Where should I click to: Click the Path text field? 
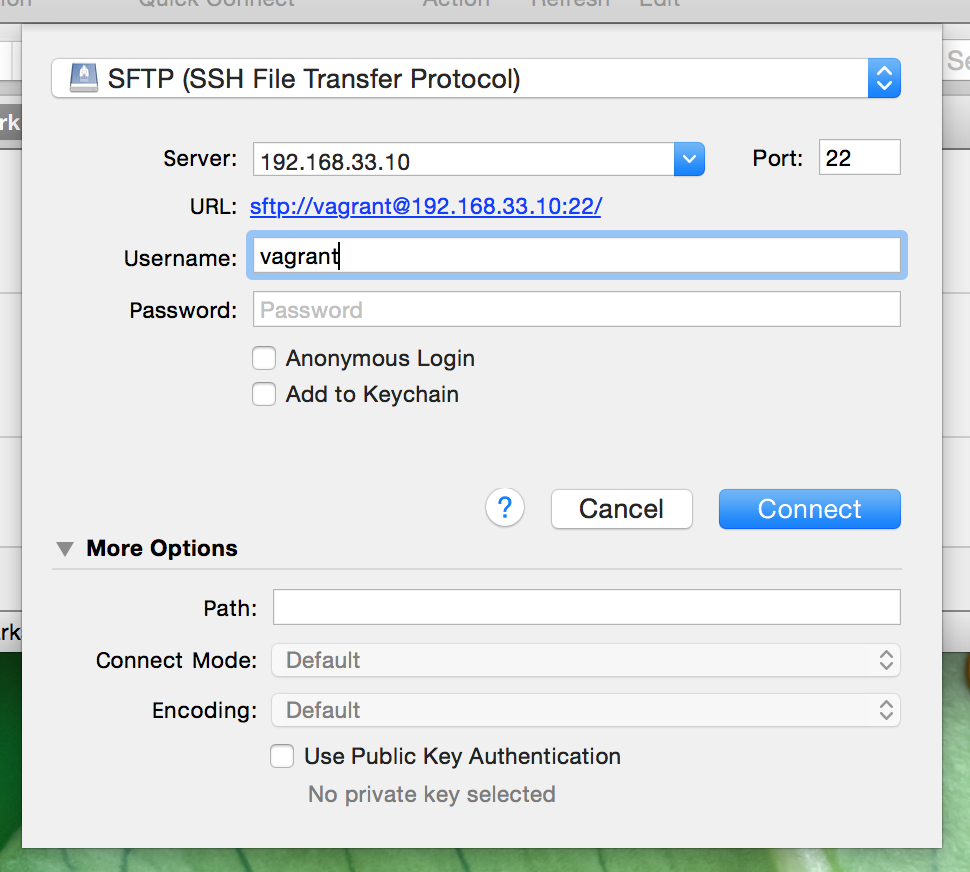coord(586,607)
